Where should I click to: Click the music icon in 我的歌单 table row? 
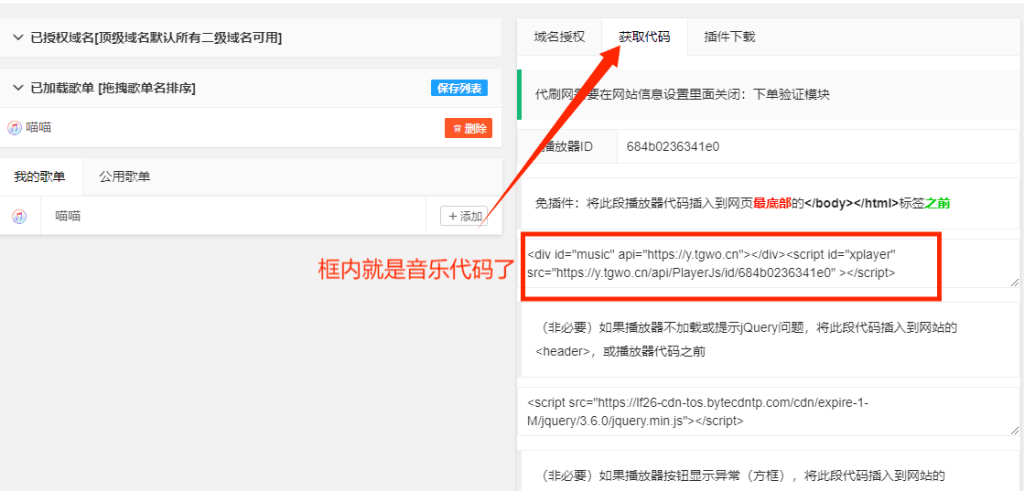tap(19, 216)
